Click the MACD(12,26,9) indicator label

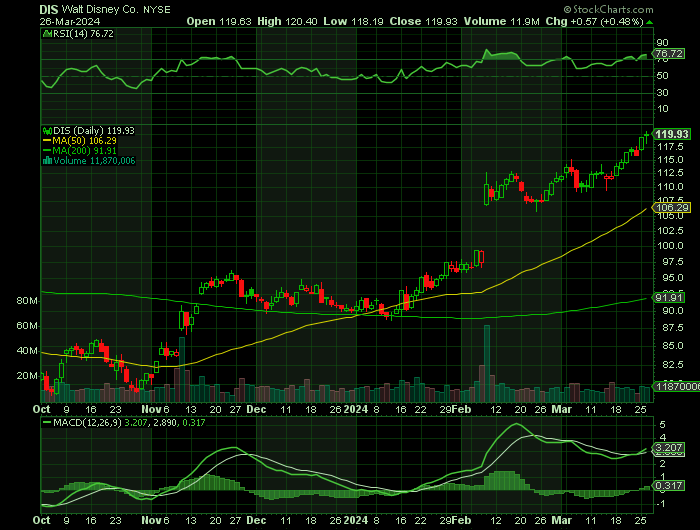[x=88, y=422]
